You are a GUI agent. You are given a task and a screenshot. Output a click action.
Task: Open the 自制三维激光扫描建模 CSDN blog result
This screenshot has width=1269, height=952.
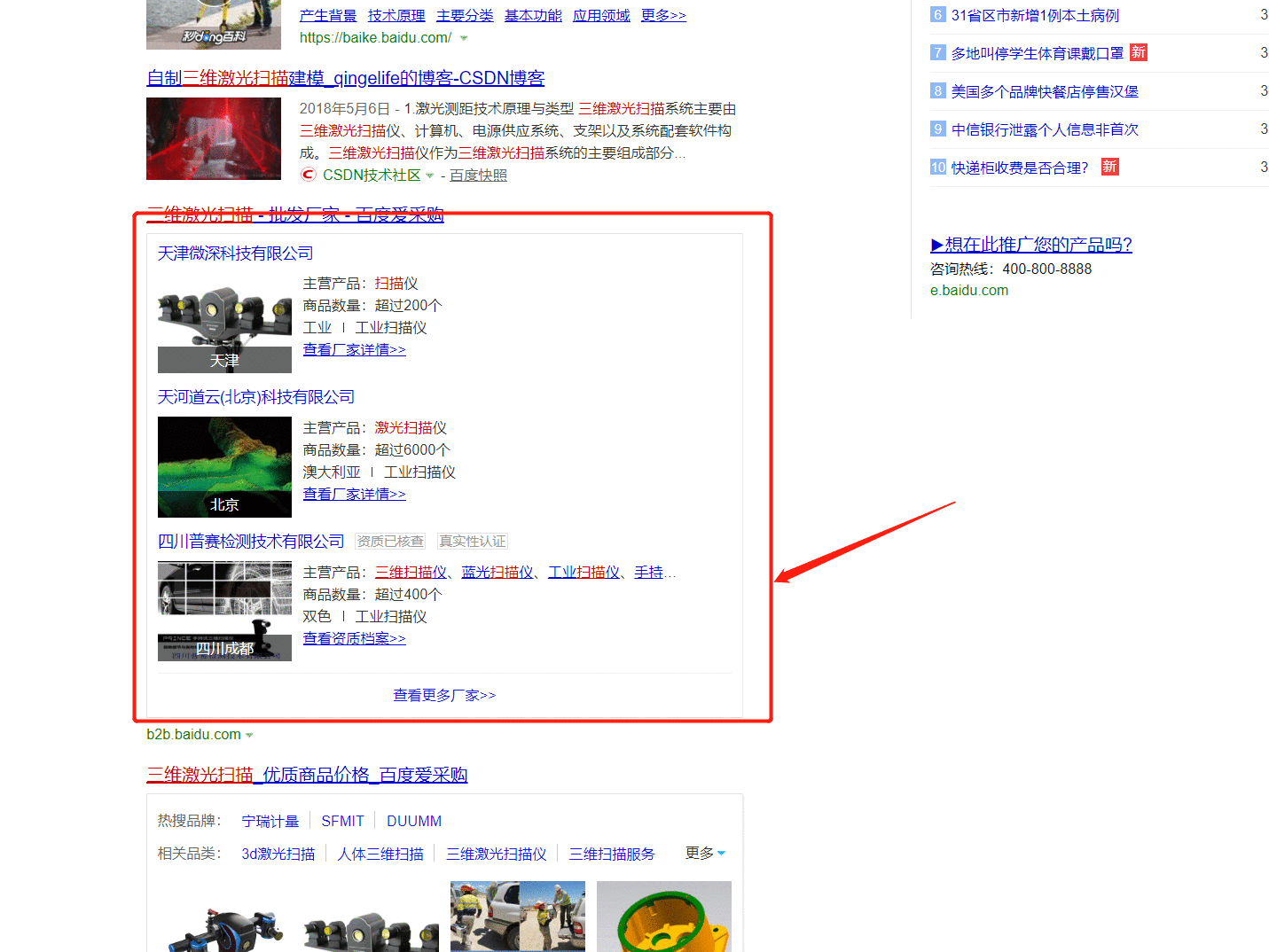coord(345,78)
